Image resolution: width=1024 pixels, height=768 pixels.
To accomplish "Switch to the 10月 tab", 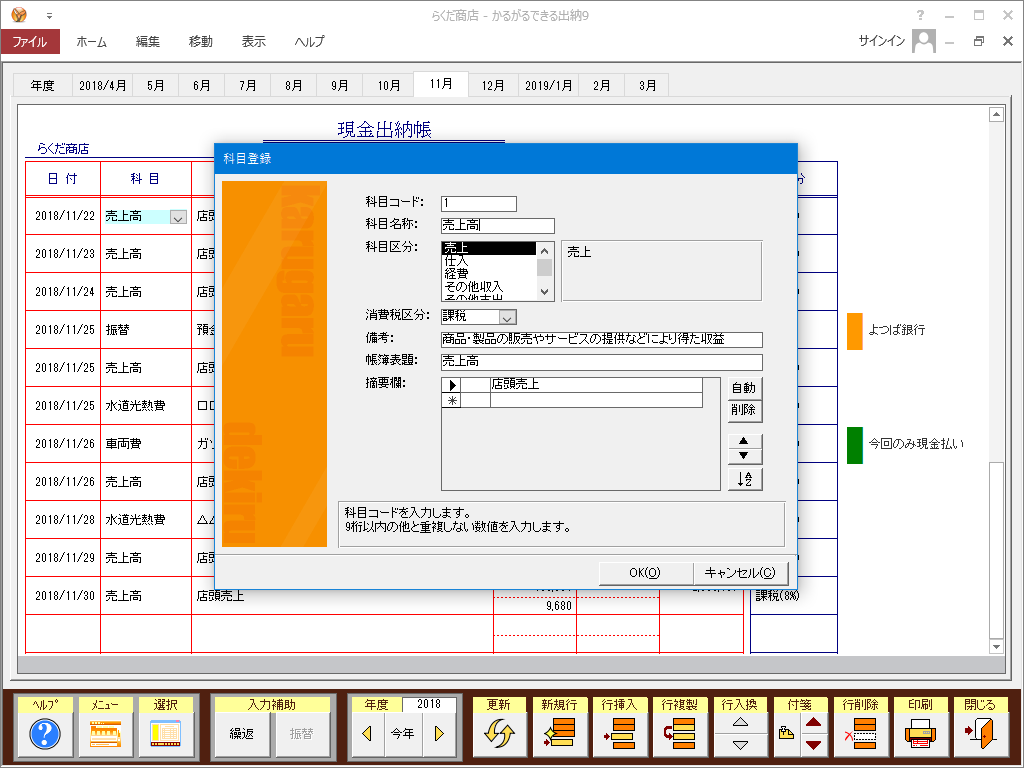I will [x=389, y=86].
